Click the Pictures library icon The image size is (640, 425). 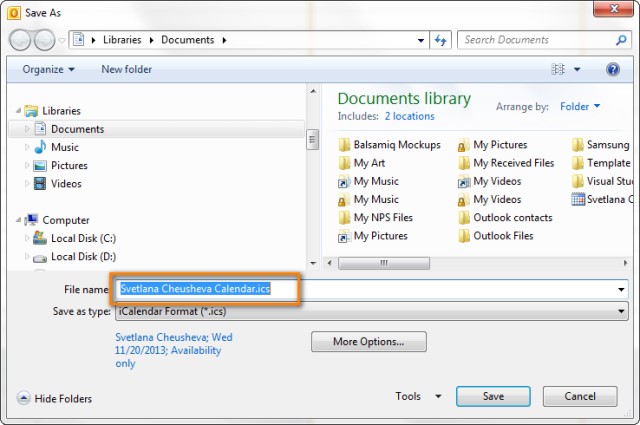[x=40, y=166]
